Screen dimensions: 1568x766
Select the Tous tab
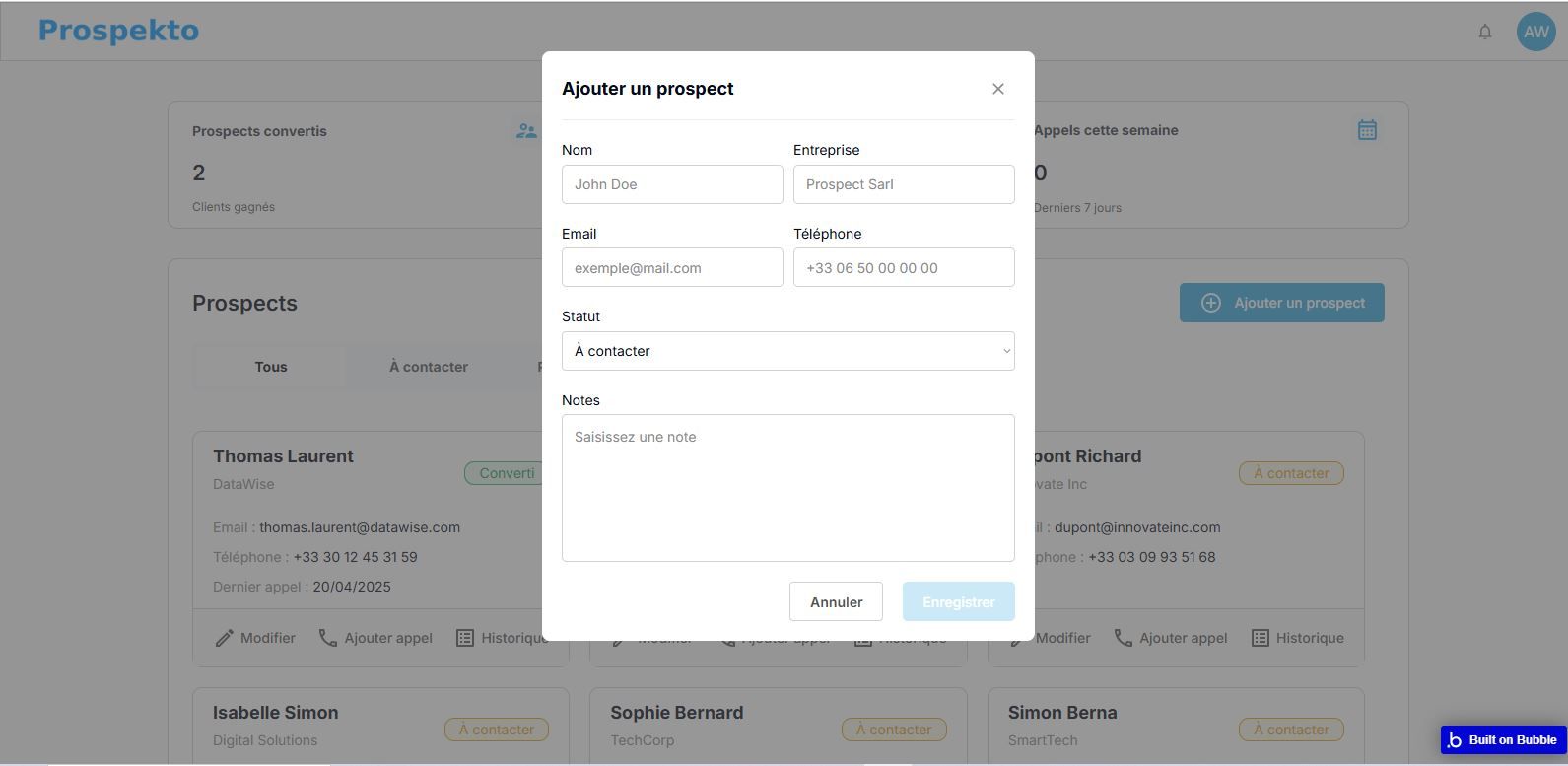click(x=270, y=367)
